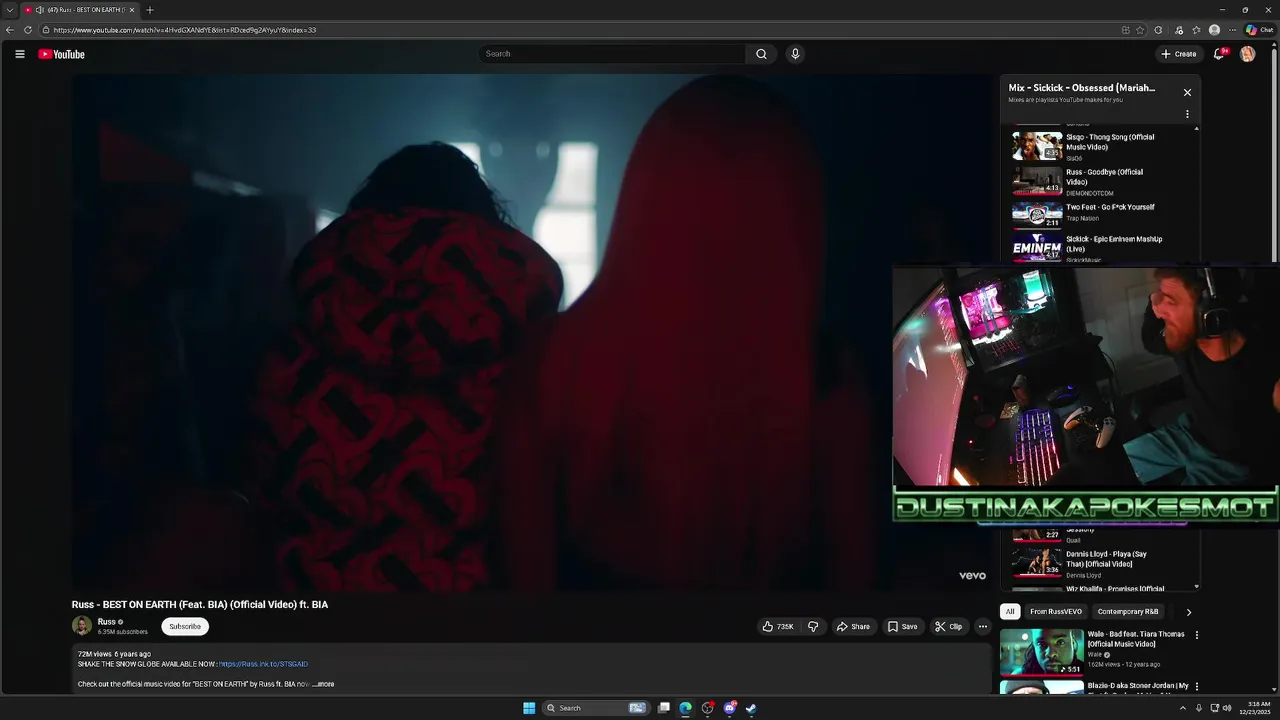Expand description with ...more

pos(323,684)
